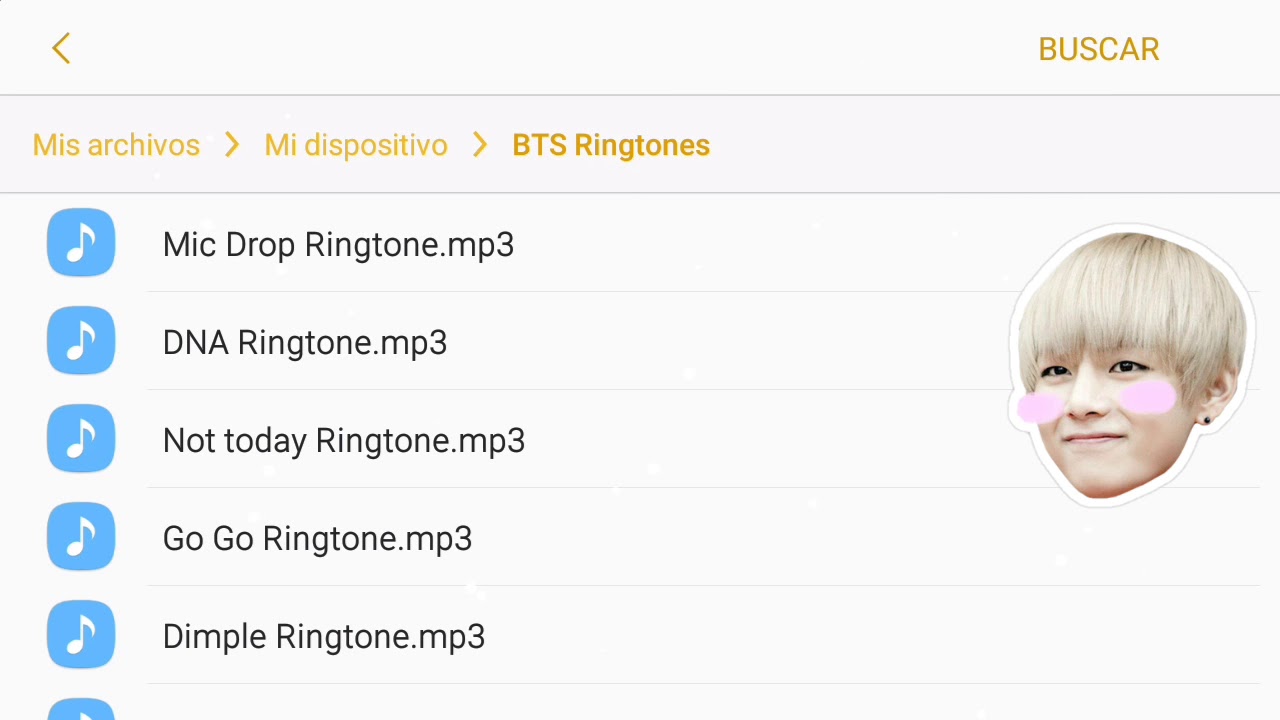This screenshot has height=720, width=1280.
Task: Click the DNA Ringtone music note icon
Action: pyautogui.click(x=81, y=341)
